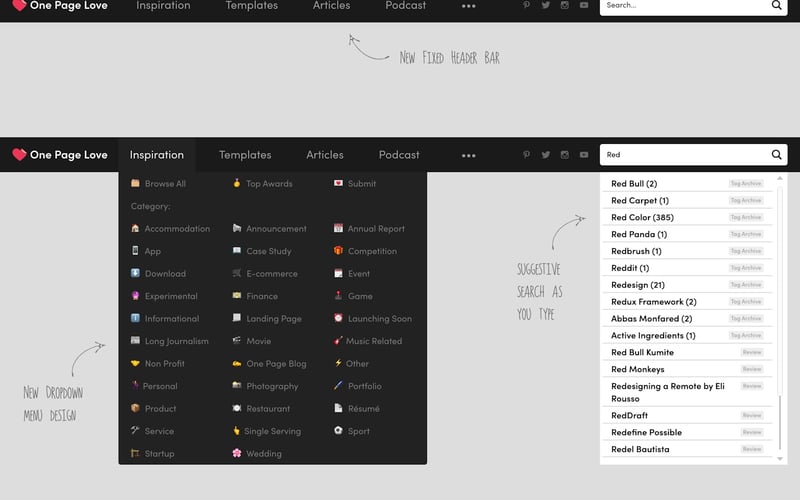Image resolution: width=800 pixels, height=500 pixels.
Task: Choose the Landing Page category
Action: [267, 318]
